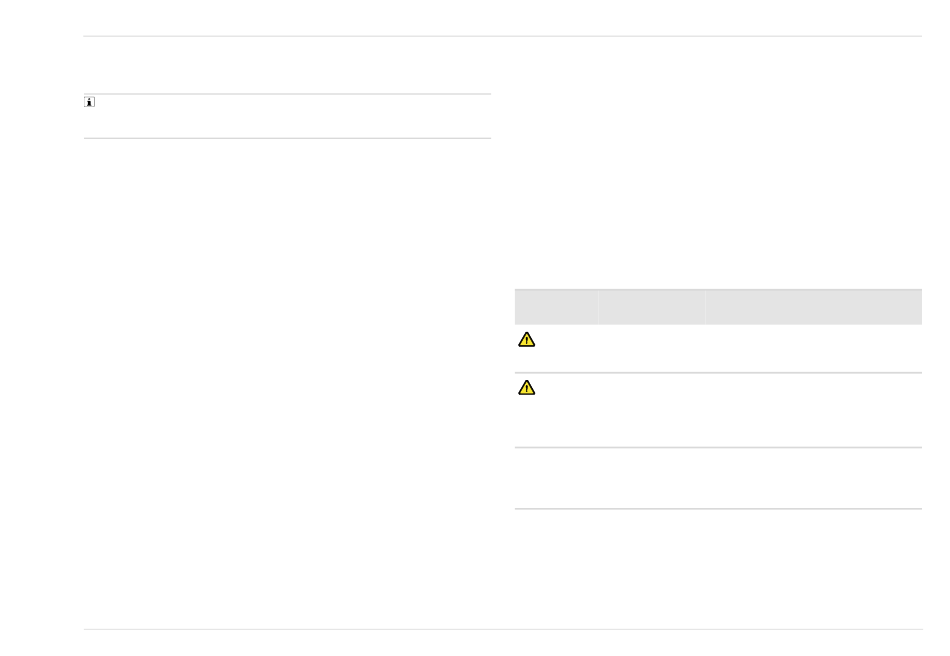Click the divider under second warning row

[x=719, y=448]
